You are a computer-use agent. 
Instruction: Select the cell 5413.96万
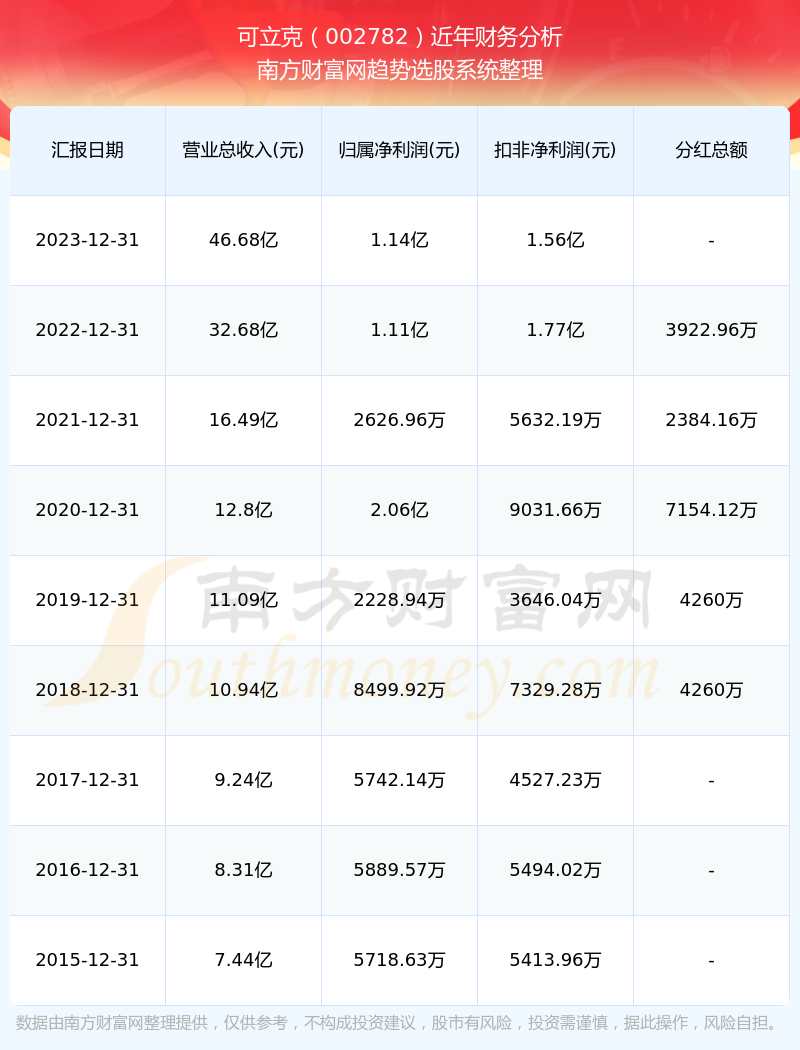pos(556,960)
